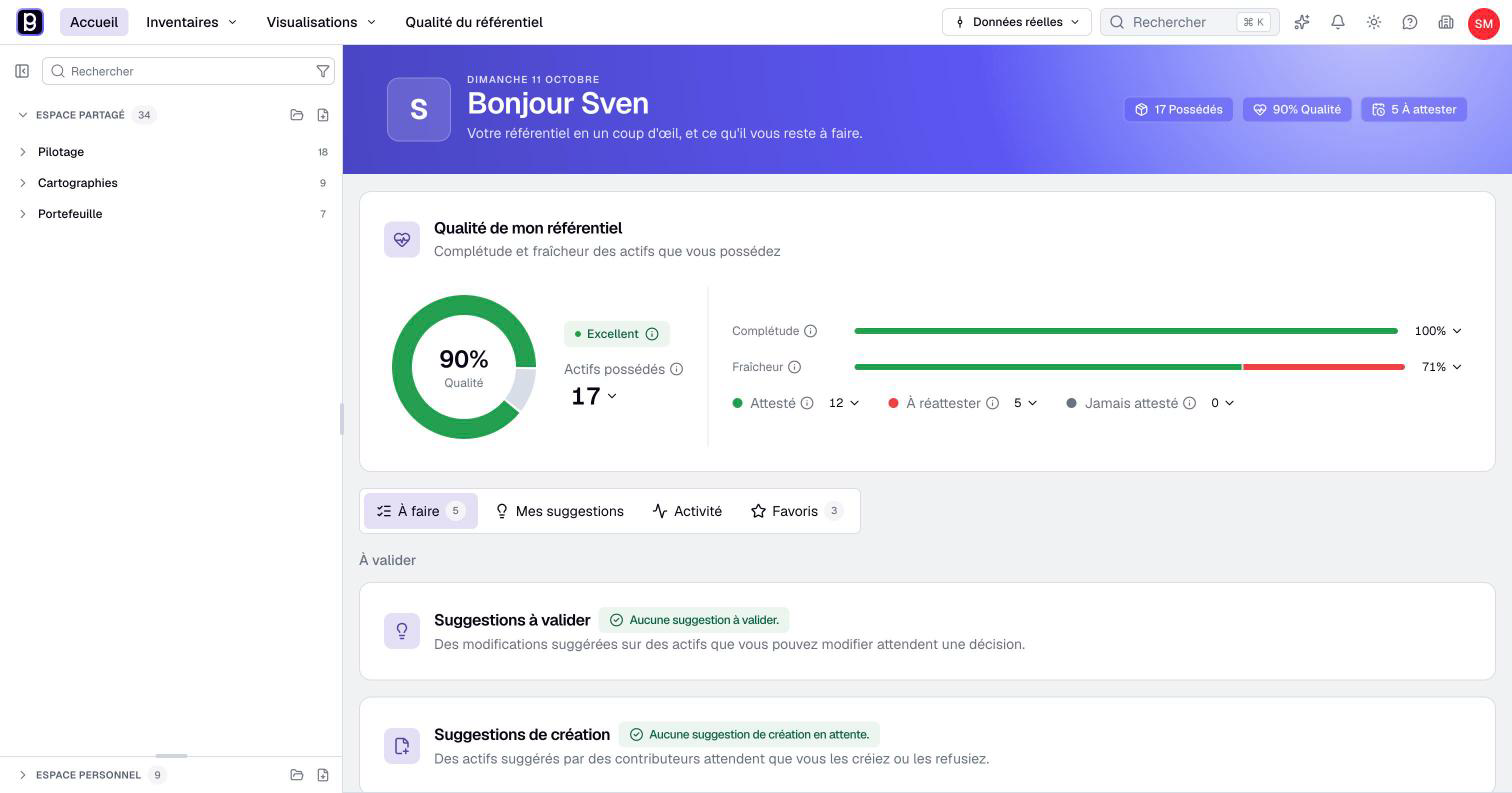This screenshot has height=793, width=1512.
Task: Select the Accueil nav item
Action: click(x=94, y=22)
